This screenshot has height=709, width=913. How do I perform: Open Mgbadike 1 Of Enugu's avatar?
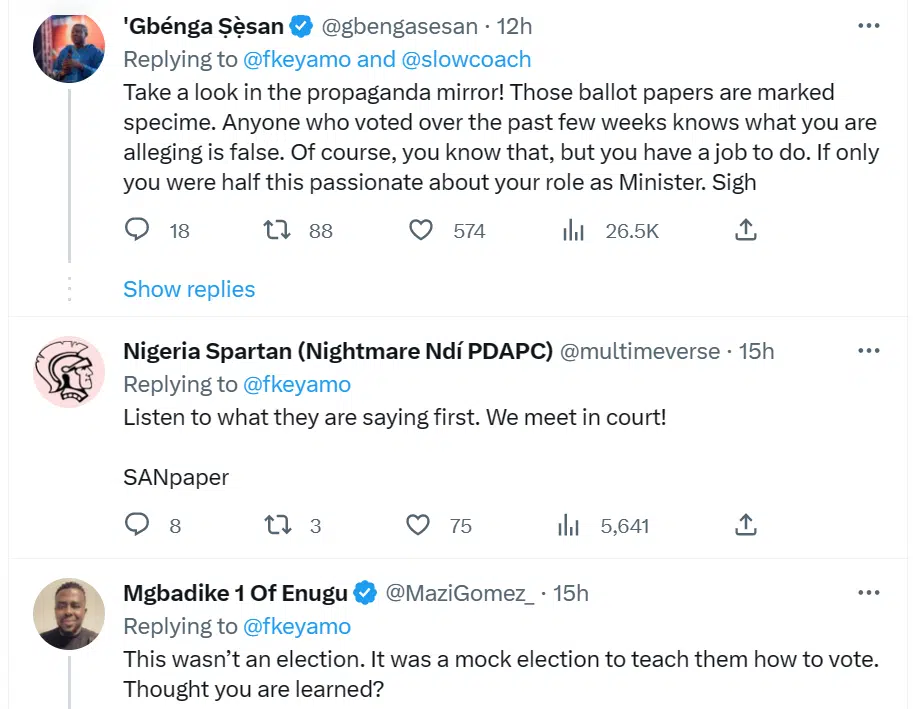click(x=69, y=614)
